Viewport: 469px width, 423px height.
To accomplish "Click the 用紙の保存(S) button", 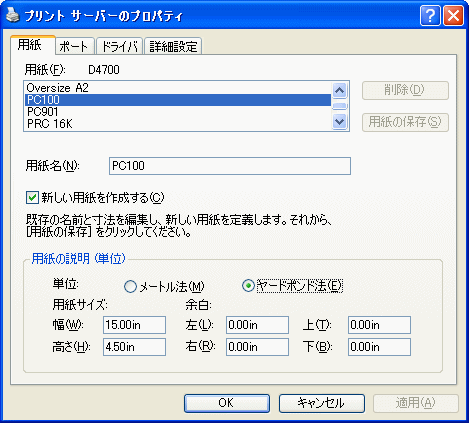I will coord(405,122).
